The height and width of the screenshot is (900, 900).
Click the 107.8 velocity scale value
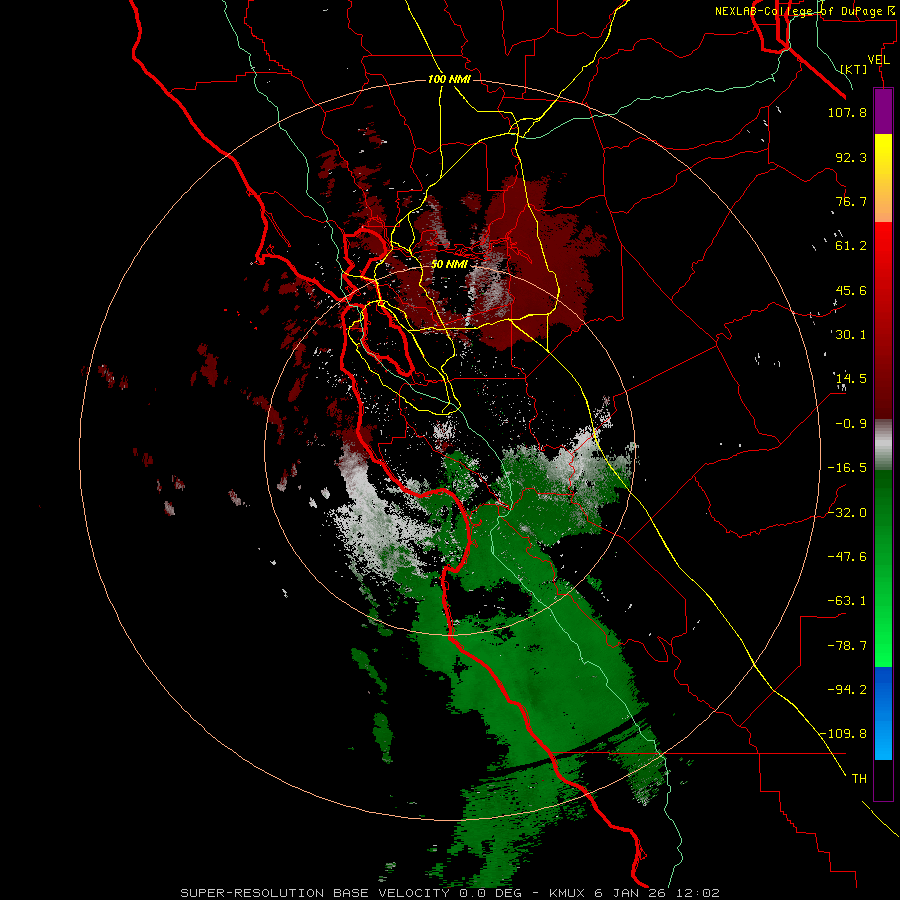[847, 112]
